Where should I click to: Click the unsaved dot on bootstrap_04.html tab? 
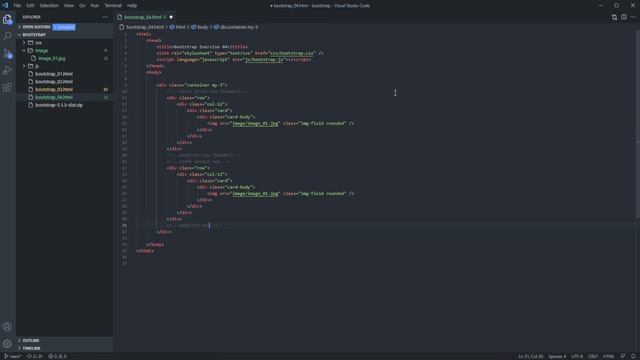(x=171, y=17)
